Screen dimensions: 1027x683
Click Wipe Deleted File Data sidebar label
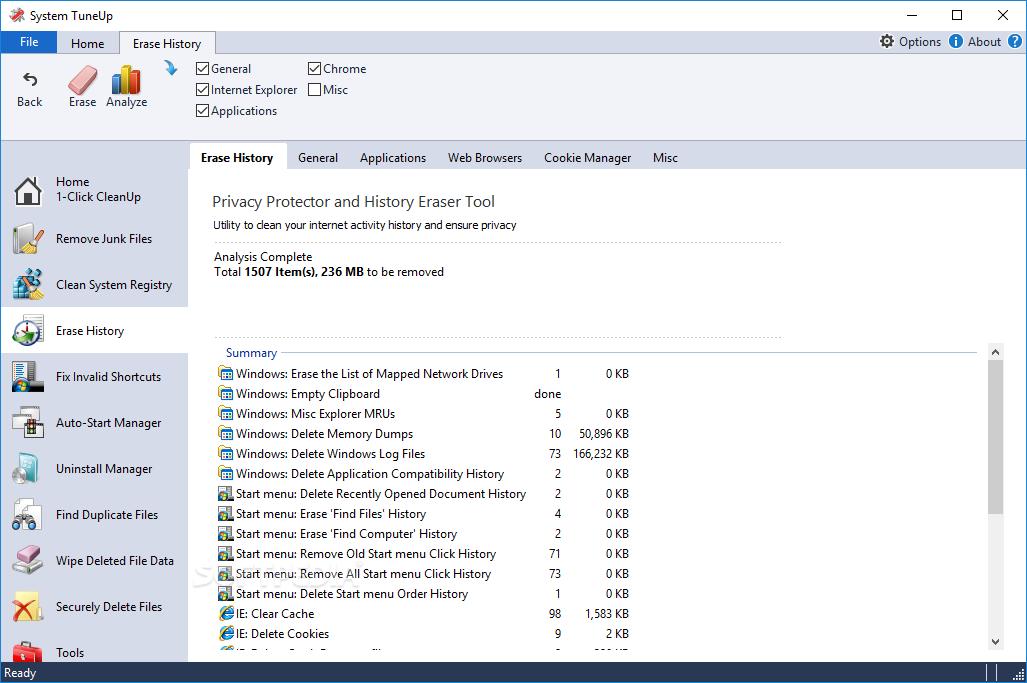[x=115, y=561]
